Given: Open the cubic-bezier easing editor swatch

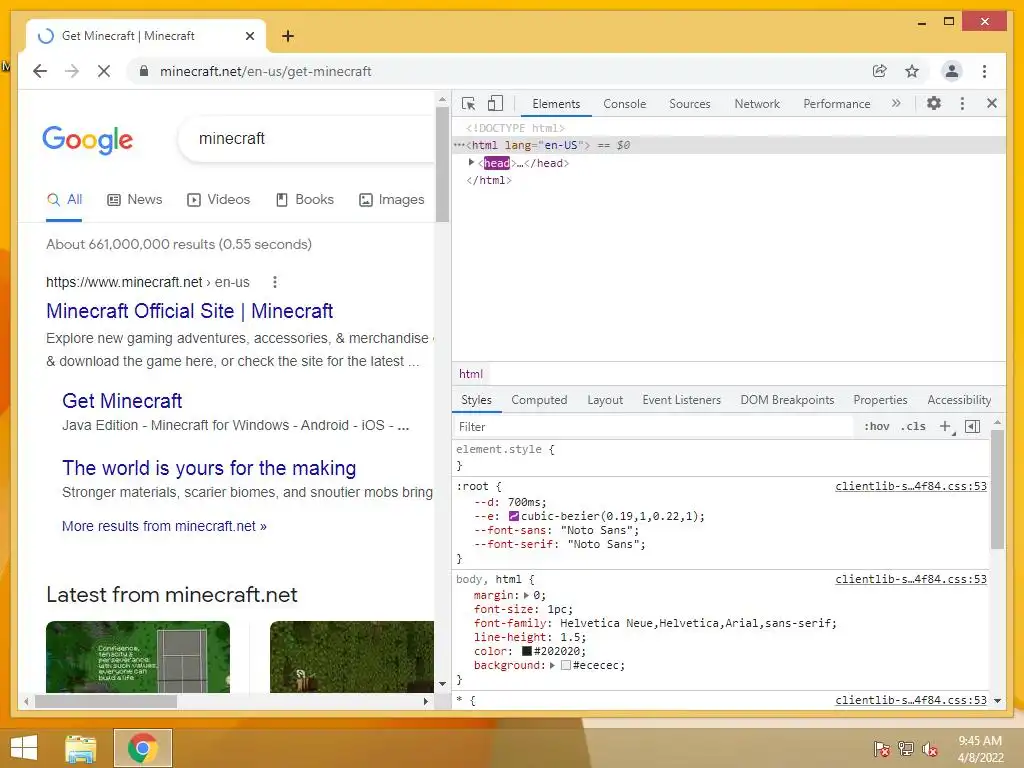Looking at the screenshot, I should pos(514,516).
